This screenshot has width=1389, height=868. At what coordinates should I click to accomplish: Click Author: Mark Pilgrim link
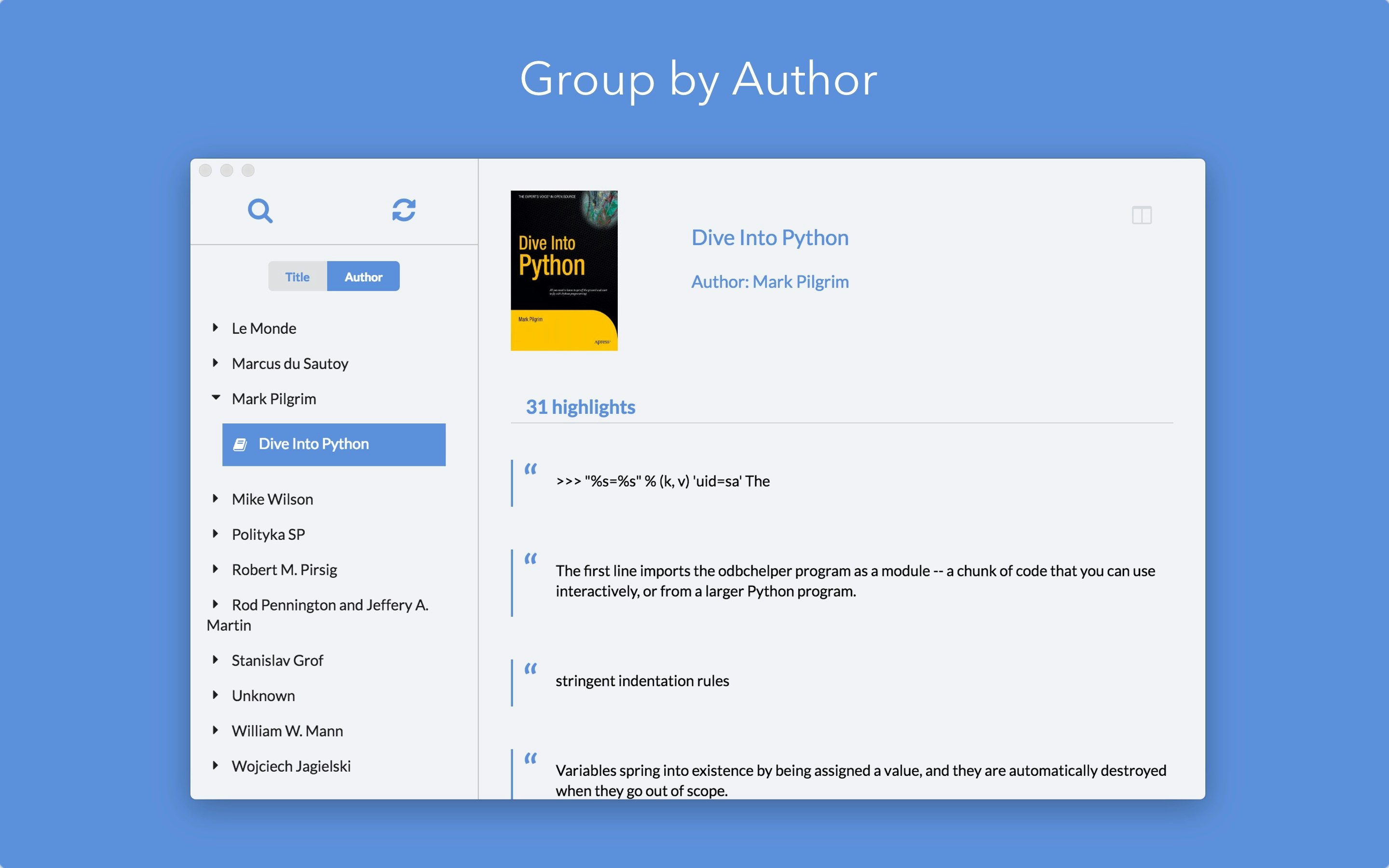pos(769,282)
